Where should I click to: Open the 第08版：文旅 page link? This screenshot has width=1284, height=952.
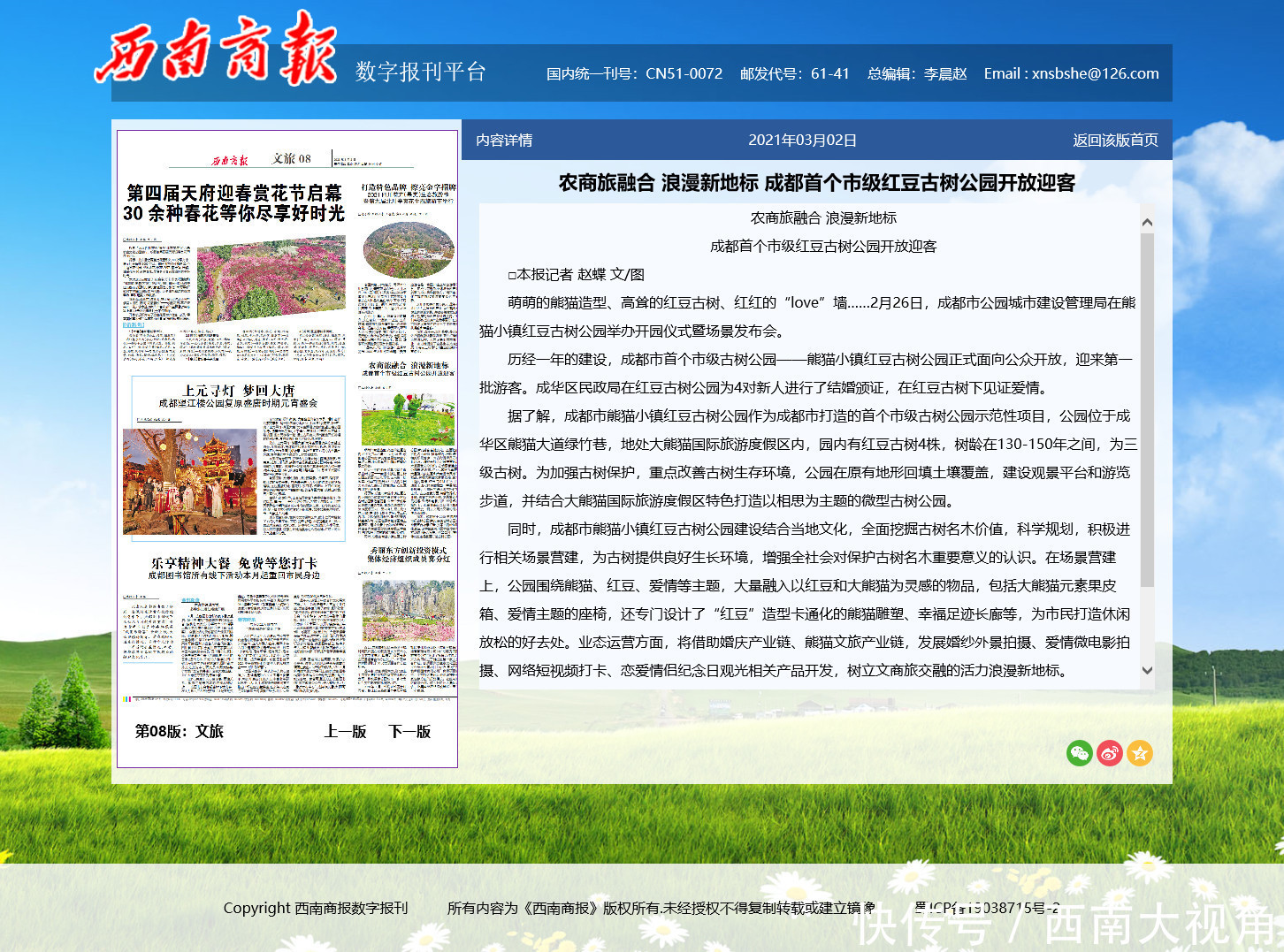click(x=179, y=731)
